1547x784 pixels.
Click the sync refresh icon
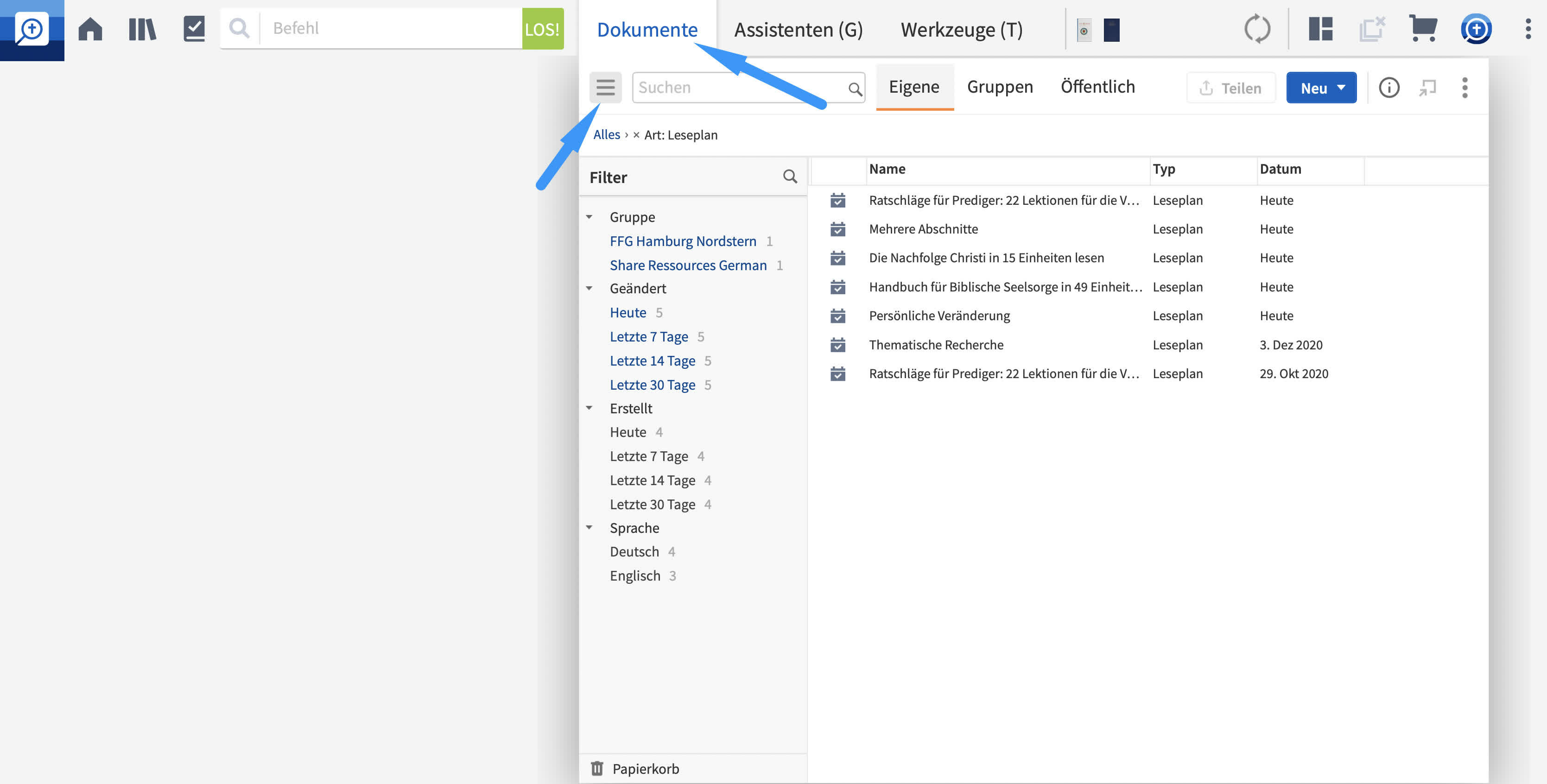[x=1257, y=29]
